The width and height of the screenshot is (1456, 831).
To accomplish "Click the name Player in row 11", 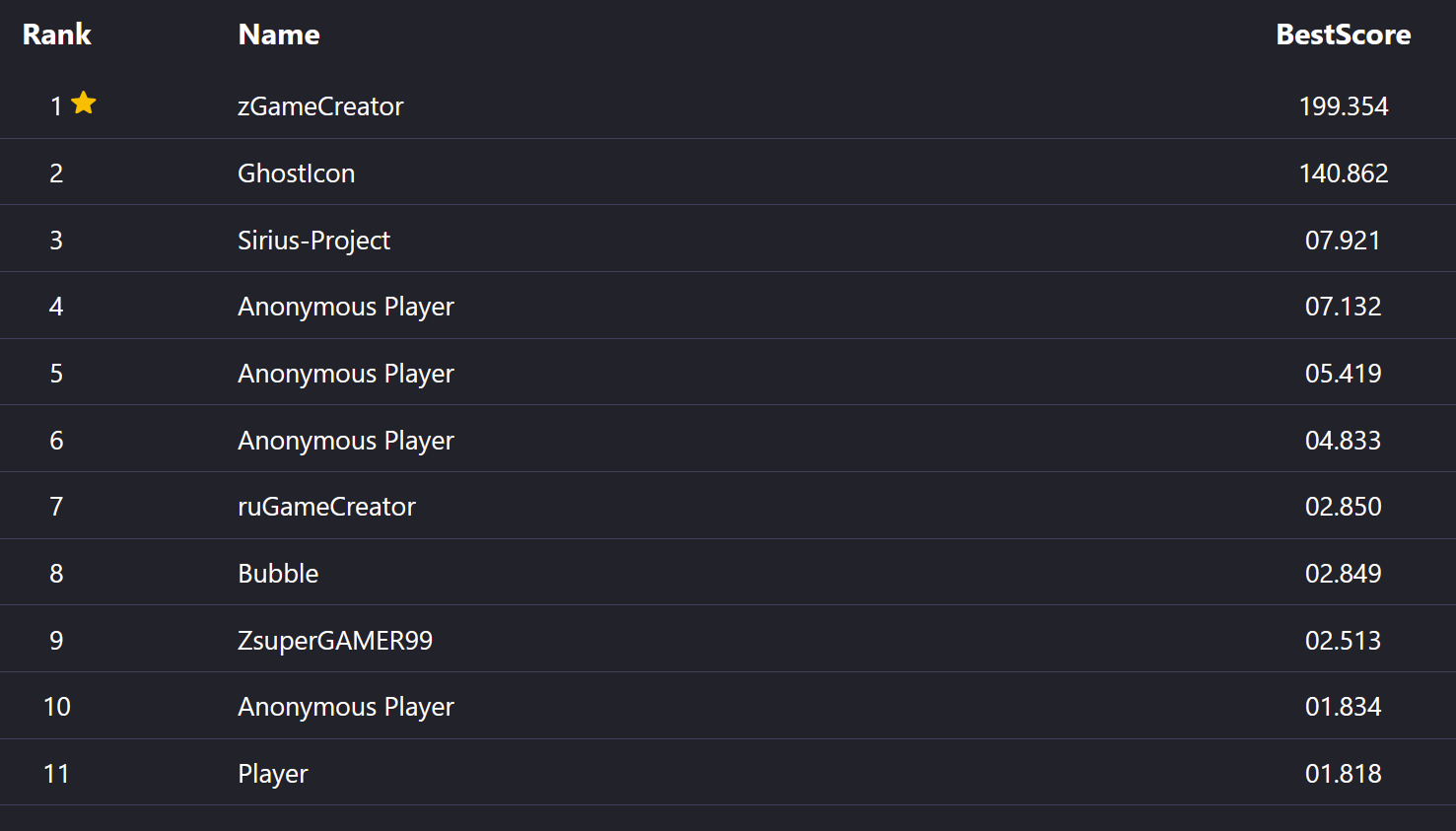I will [x=273, y=774].
